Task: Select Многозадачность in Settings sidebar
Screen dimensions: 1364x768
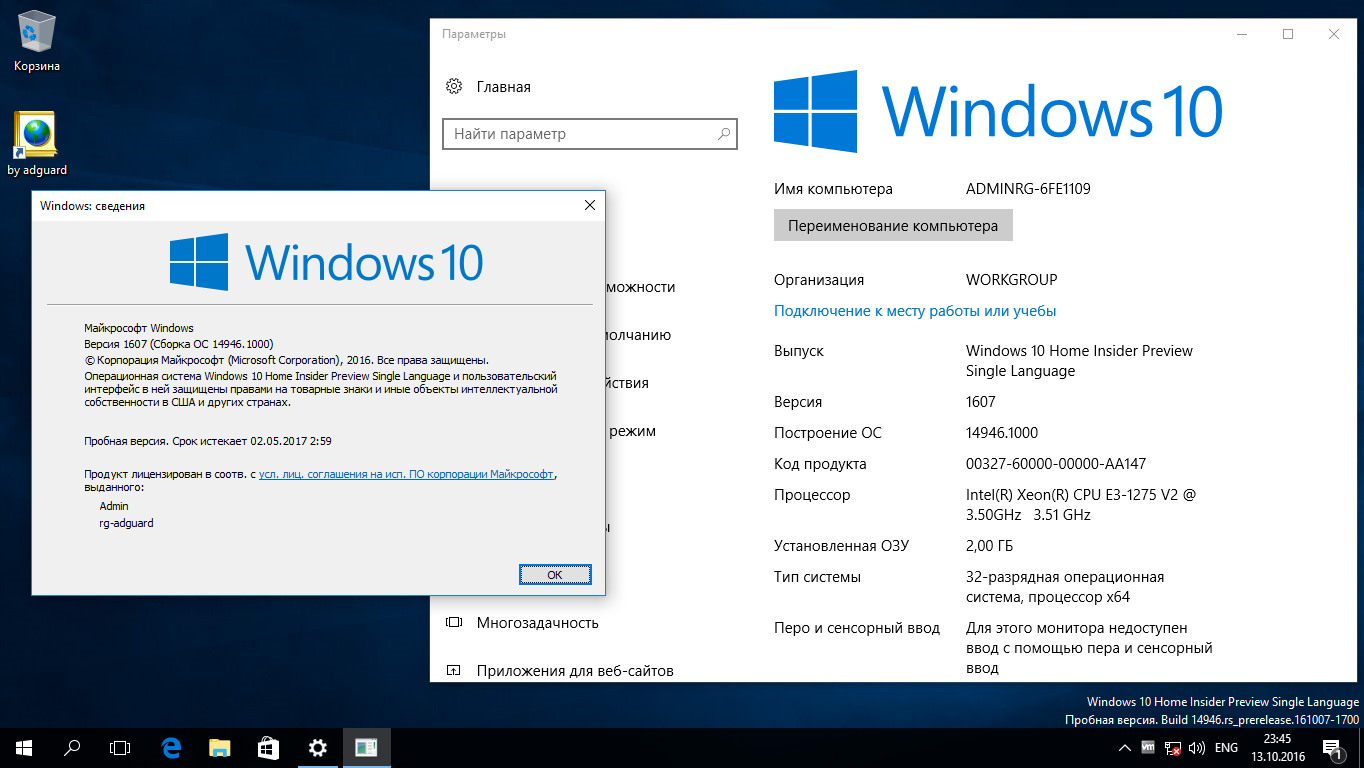Action: 538,622
